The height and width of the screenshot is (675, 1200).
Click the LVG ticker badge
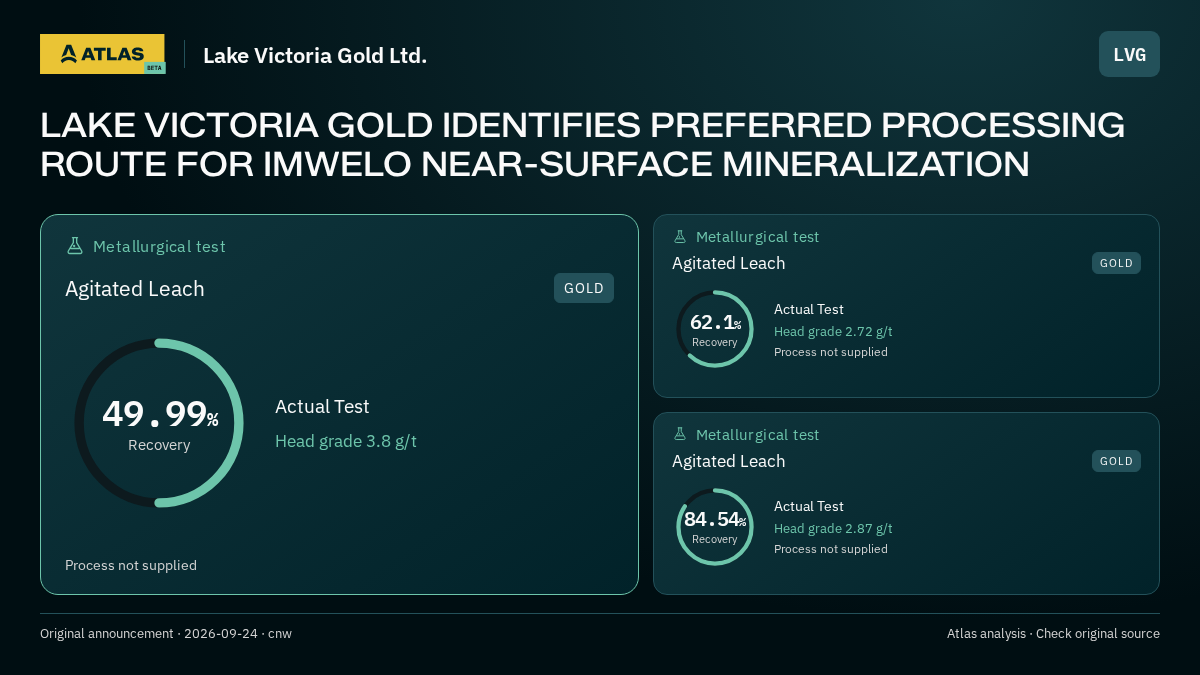pyautogui.click(x=1129, y=54)
